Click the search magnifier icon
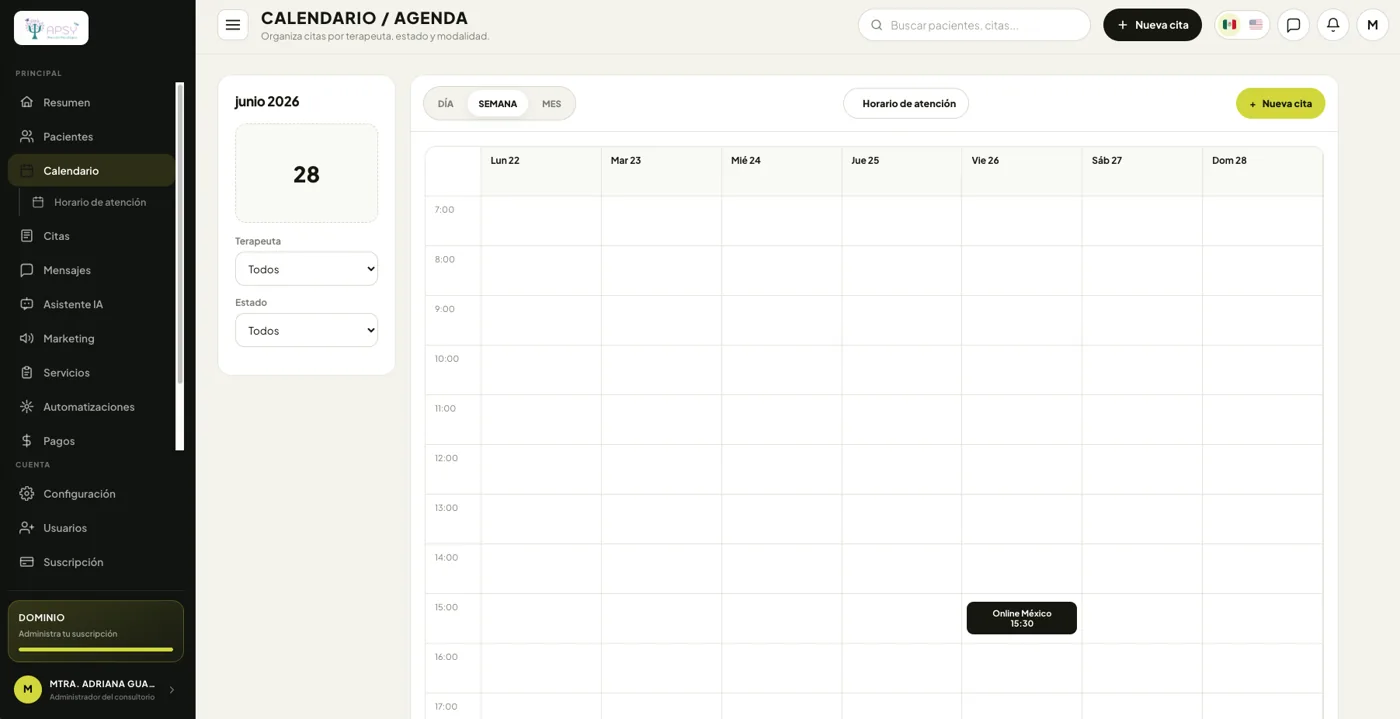 pyautogui.click(x=877, y=25)
